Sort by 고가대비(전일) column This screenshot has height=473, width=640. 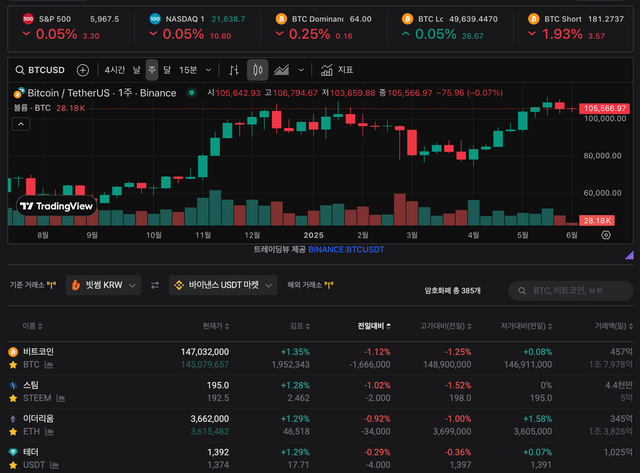446,326
